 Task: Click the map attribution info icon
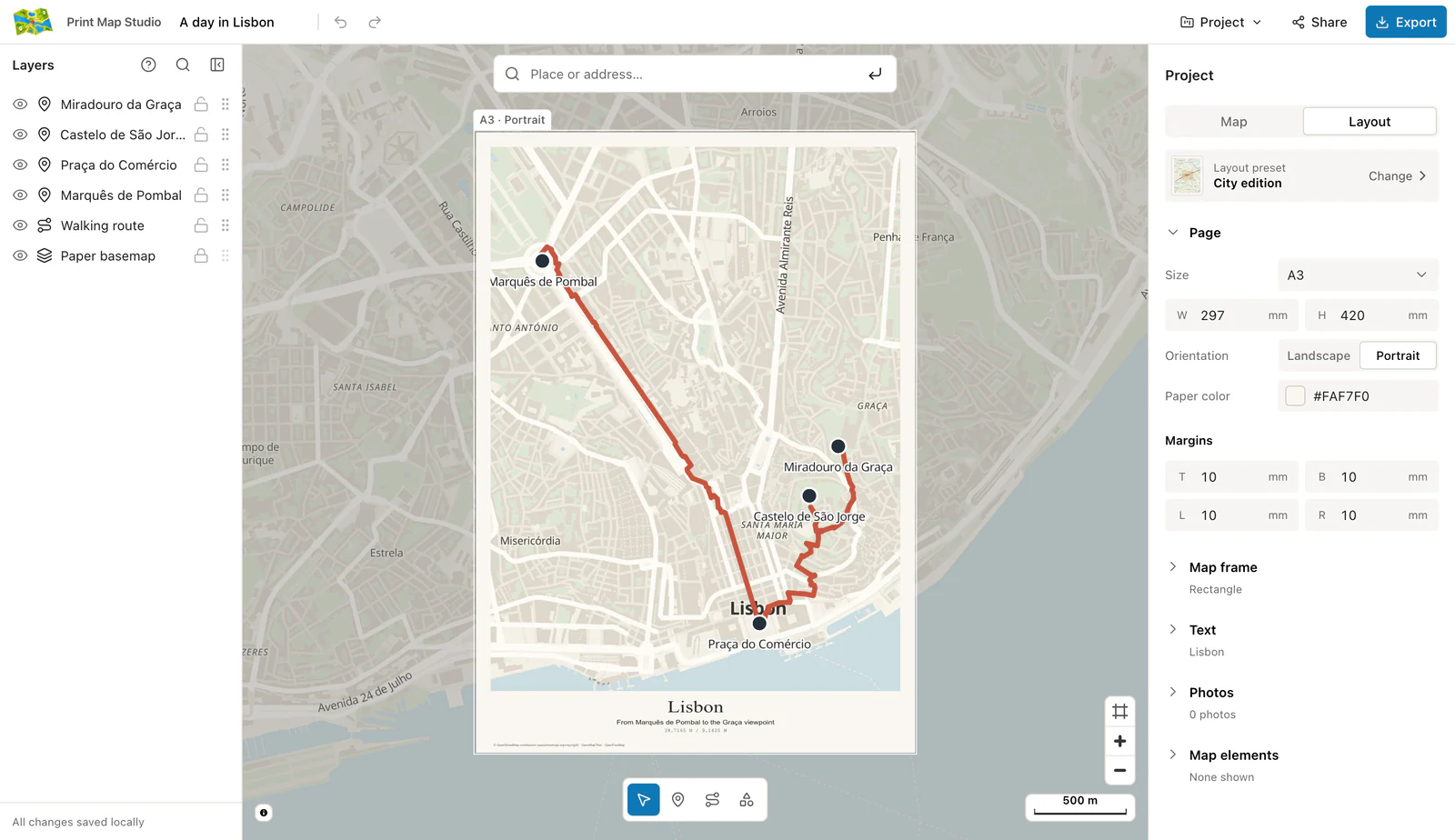pos(264,813)
